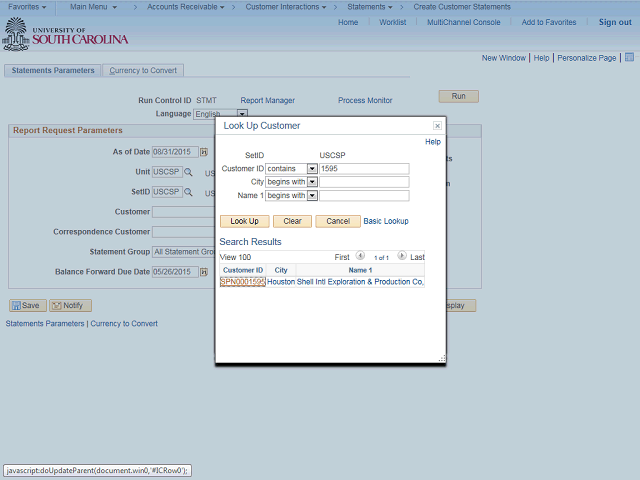
Task: Switch to Basic Lookup
Action: [386, 221]
